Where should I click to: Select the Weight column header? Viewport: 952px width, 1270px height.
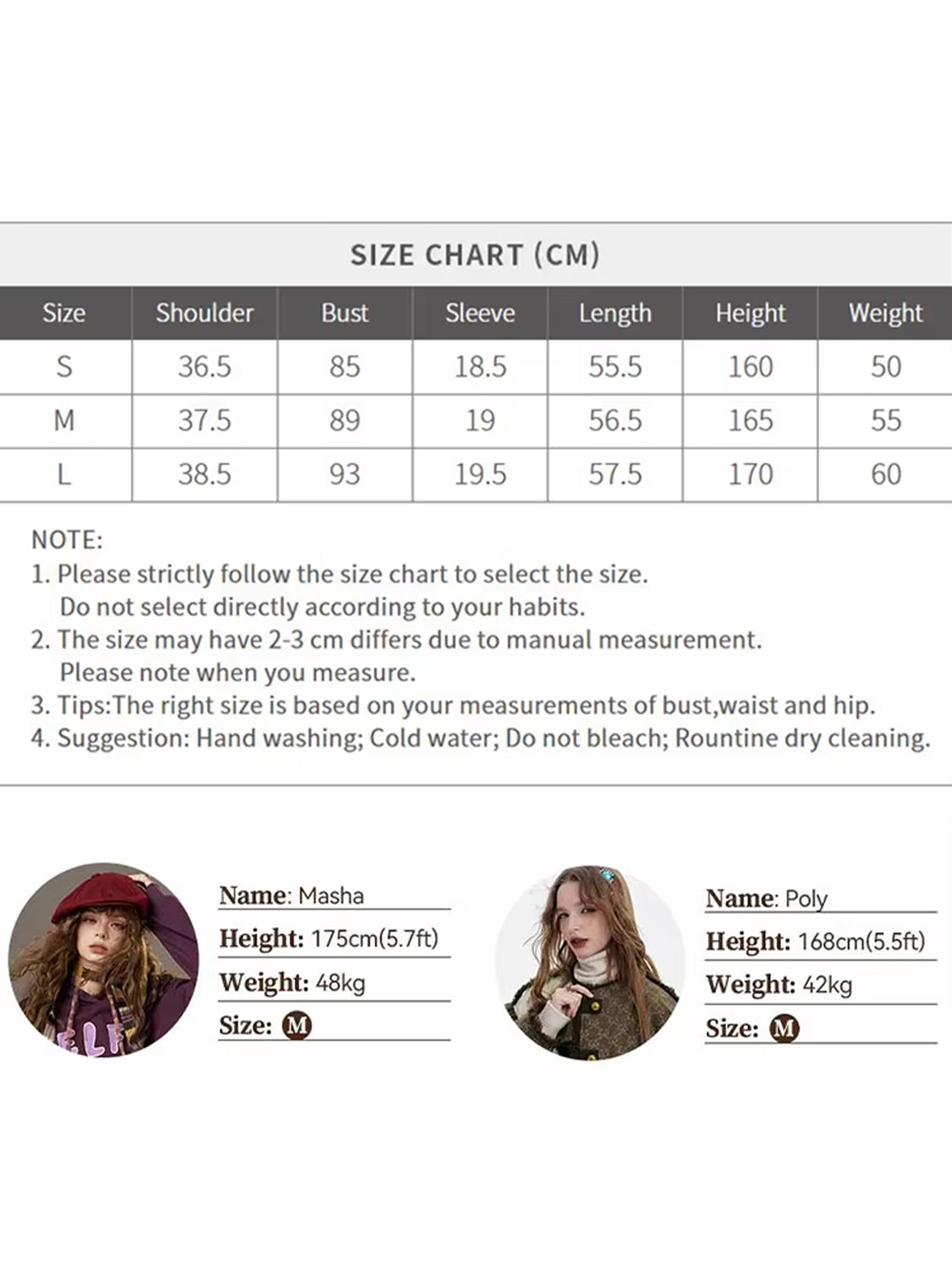885,312
